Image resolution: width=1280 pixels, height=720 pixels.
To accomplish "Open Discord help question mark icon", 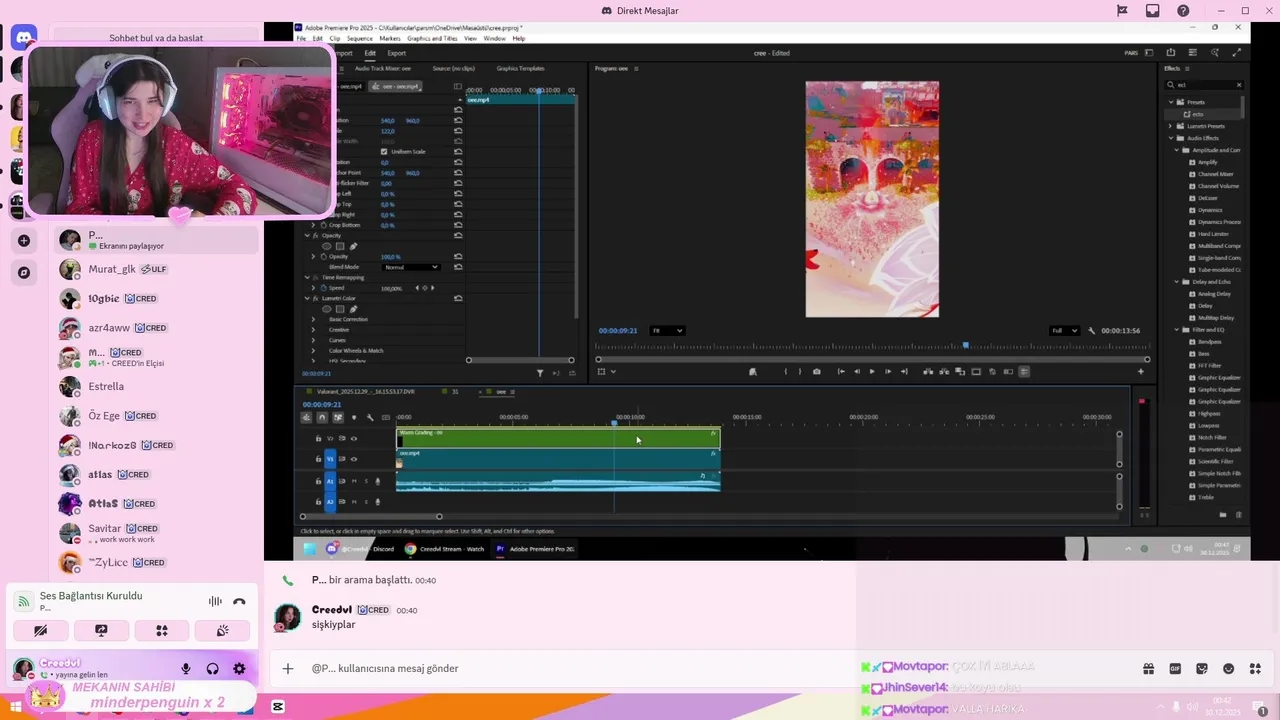I will (x=1183, y=11).
